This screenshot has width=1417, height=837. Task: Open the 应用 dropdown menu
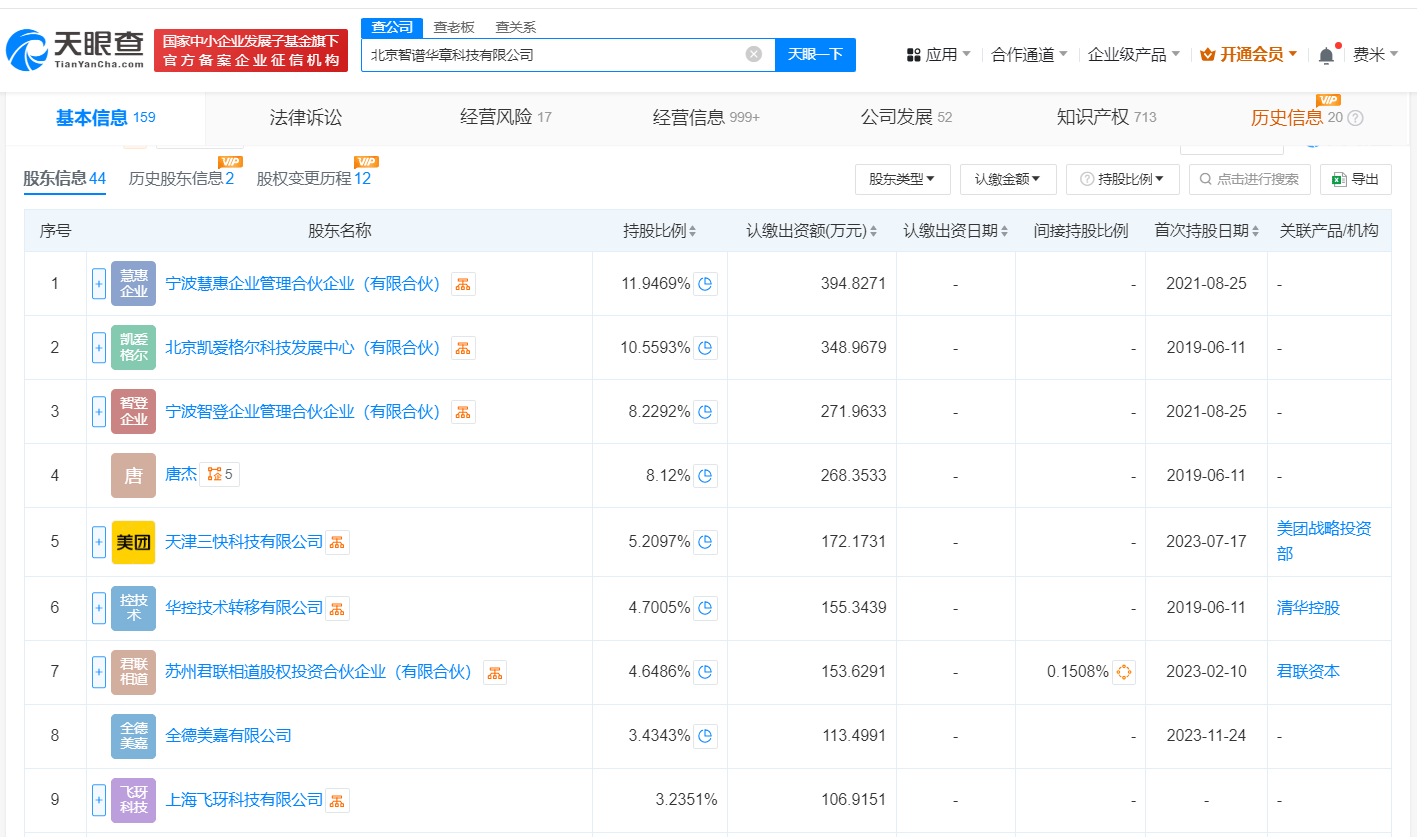938,55
